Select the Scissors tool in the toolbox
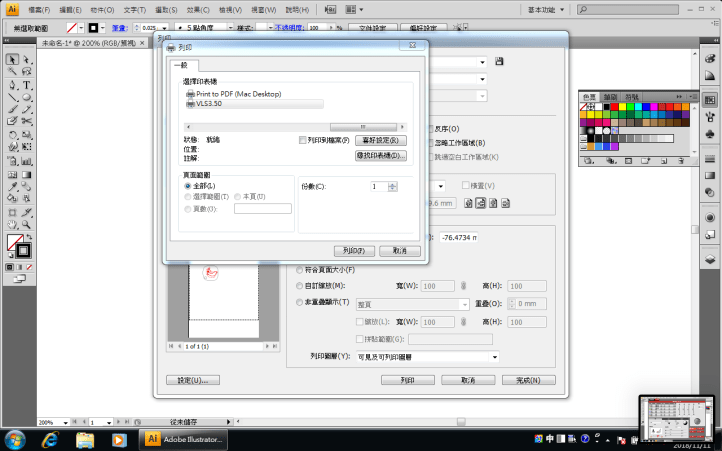The width and height of the screenshot is (722, 451). point(26,121)
